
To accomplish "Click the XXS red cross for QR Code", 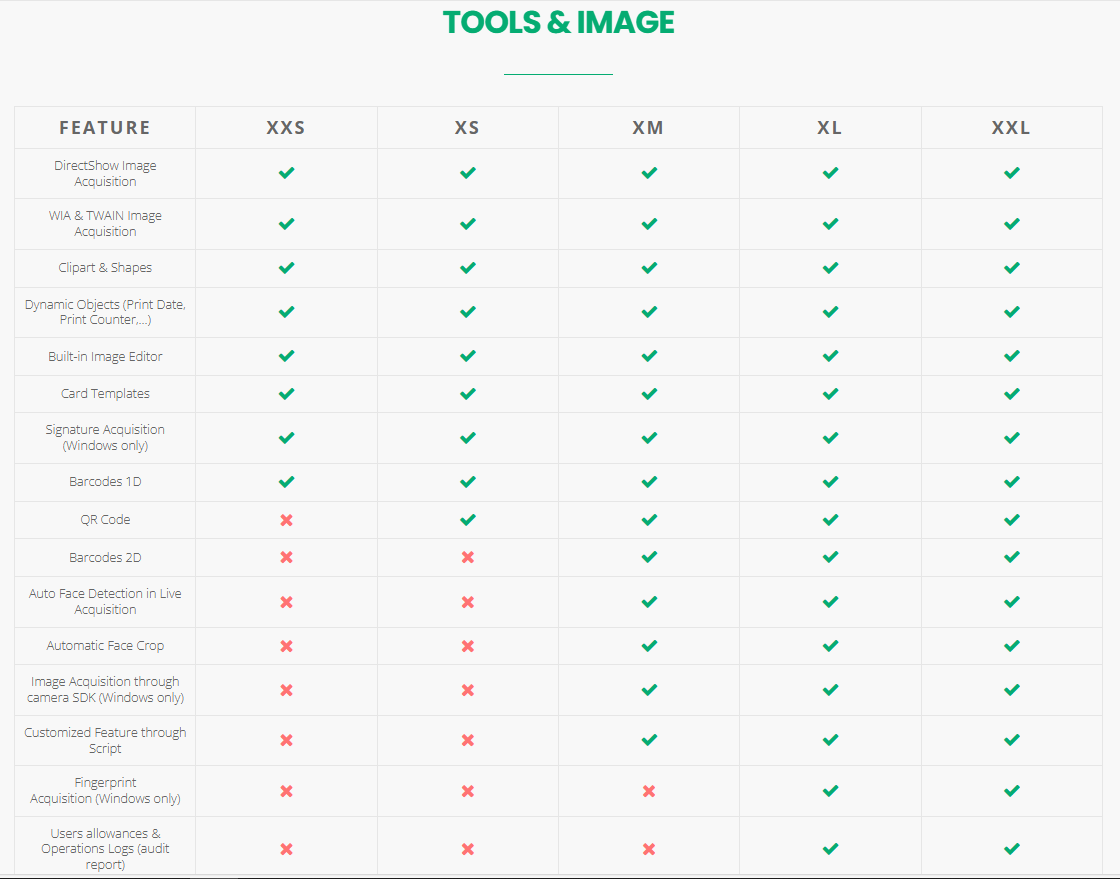I will (x=286, y=520).
